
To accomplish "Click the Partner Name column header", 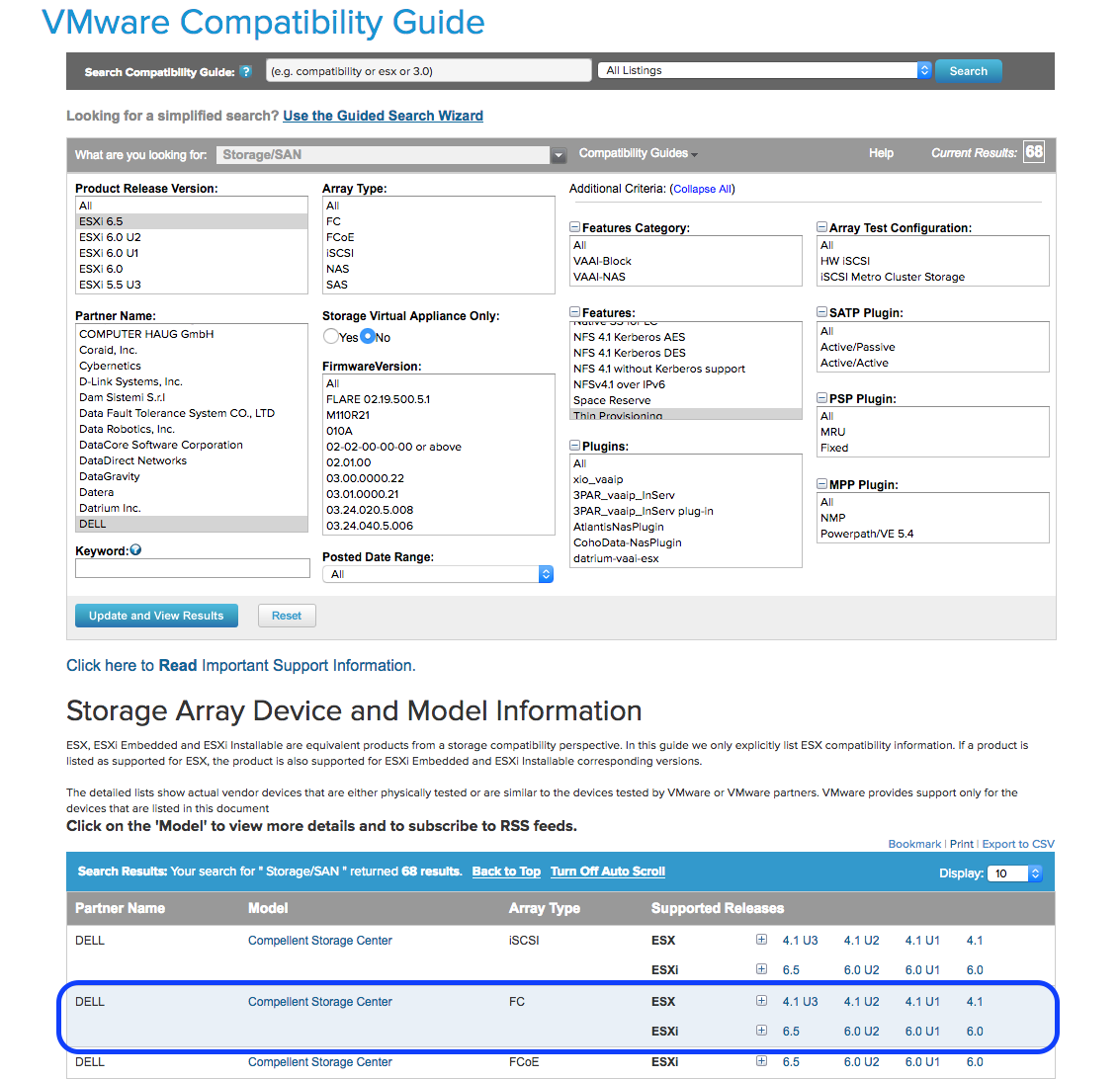I will [x=120, y=908].
